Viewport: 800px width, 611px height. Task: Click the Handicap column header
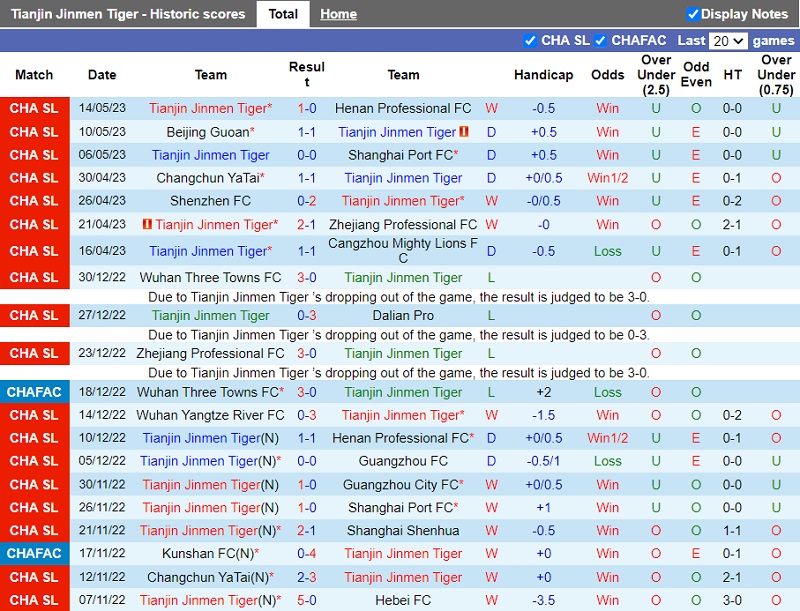tap(543, 75)
